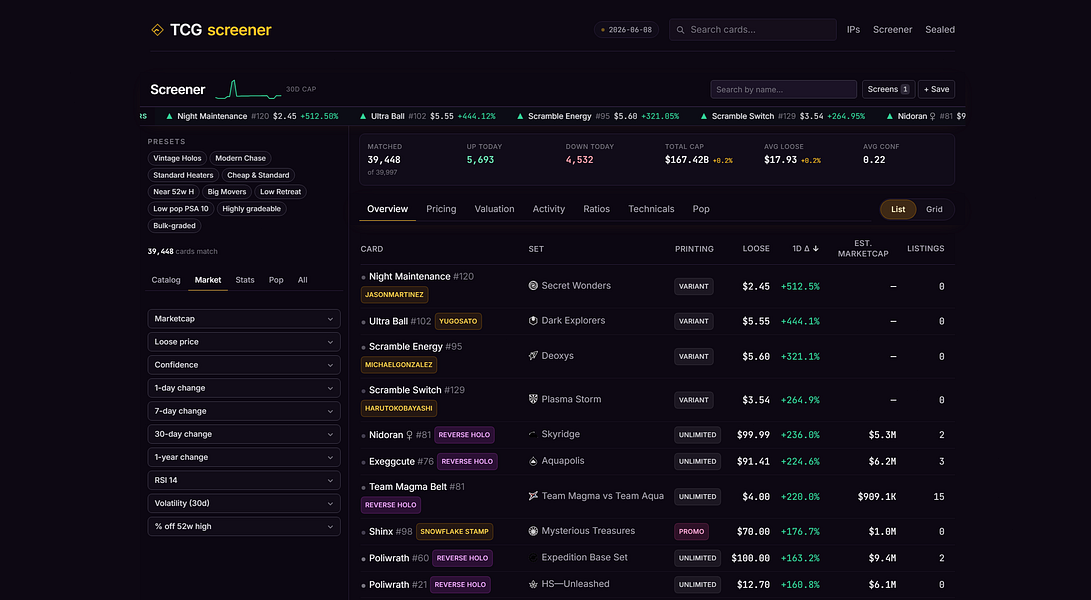Open the Volatility (30d) filter dropdown
The image size is (1091, 600).
click(x=244, y=503)
